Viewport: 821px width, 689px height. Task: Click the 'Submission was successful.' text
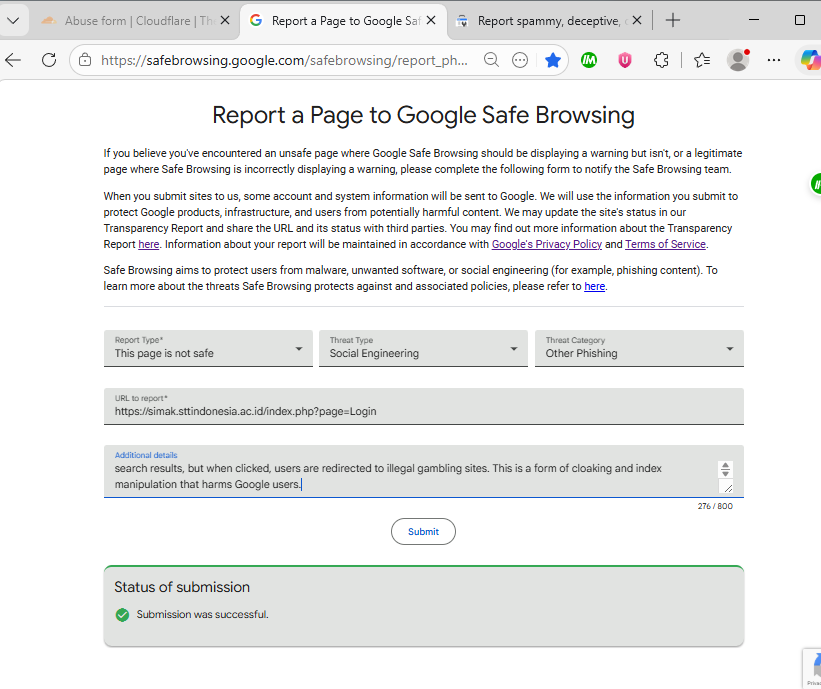click(x=203, y=615)
